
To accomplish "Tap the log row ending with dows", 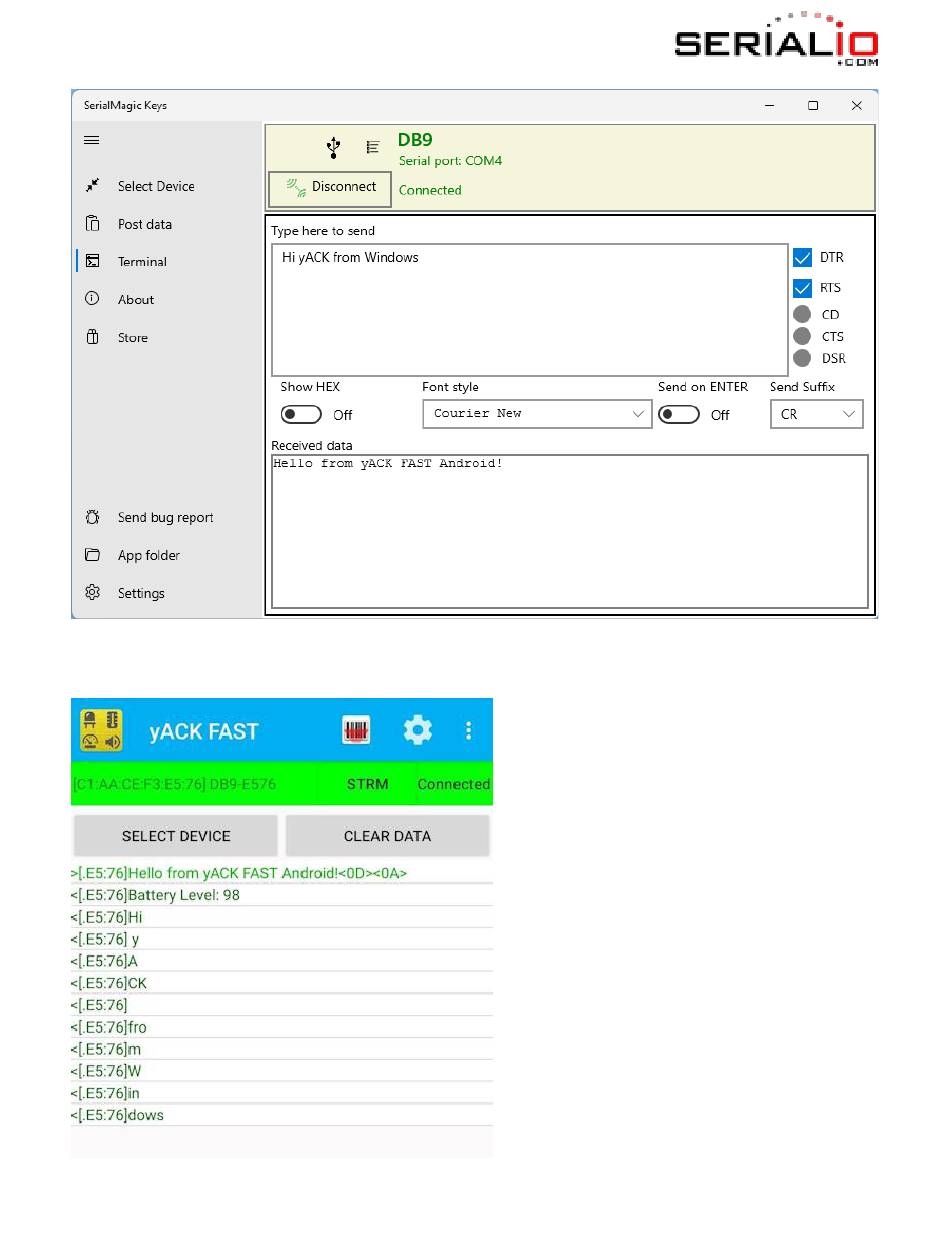I will [x=282, y=1115].
